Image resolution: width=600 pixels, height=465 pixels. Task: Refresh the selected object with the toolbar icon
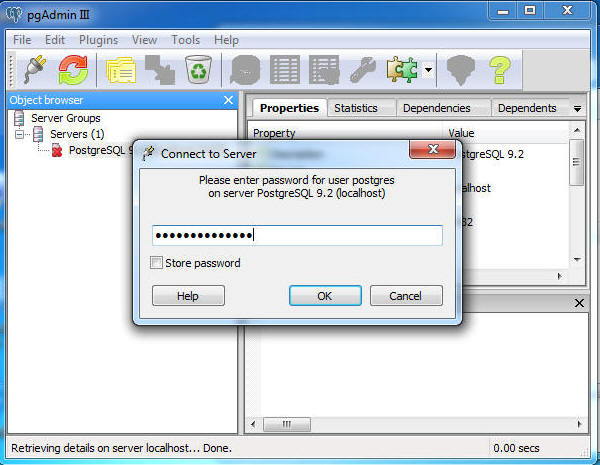(x=73, y=70)
